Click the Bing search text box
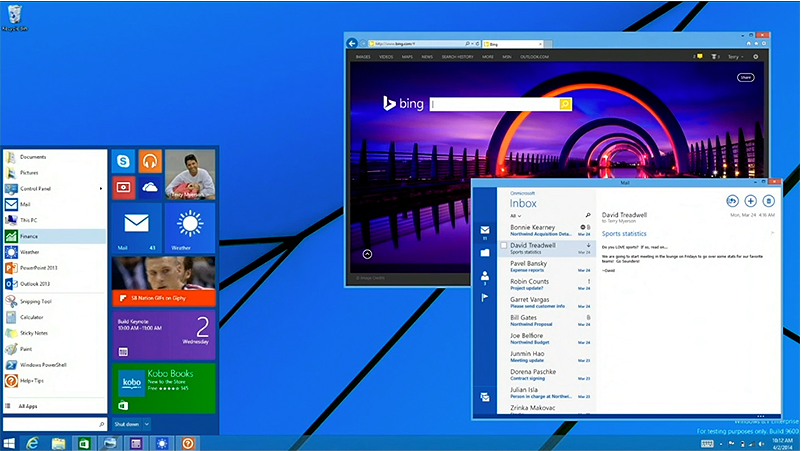 (x=494, y=104)
